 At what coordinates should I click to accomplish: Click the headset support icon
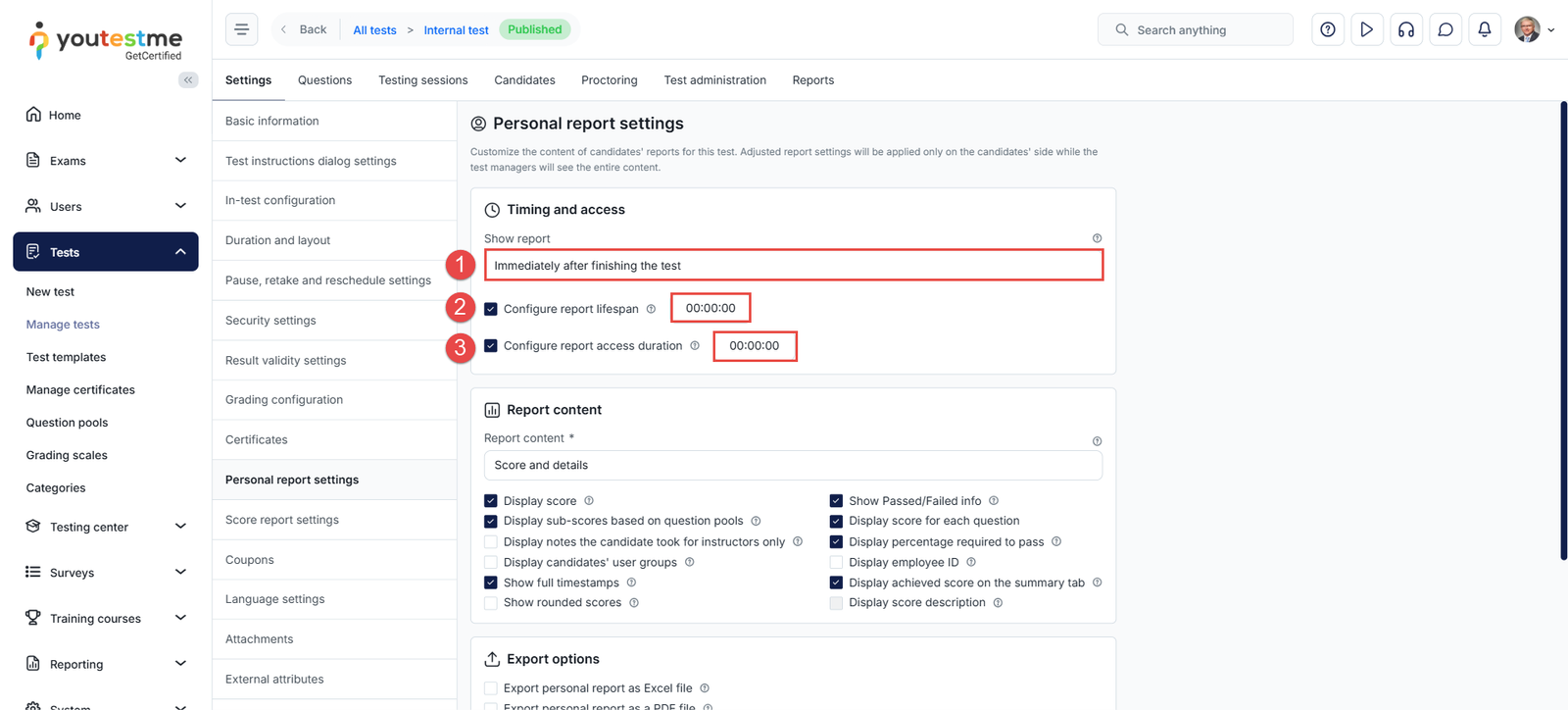click(x=1405, y=29)
